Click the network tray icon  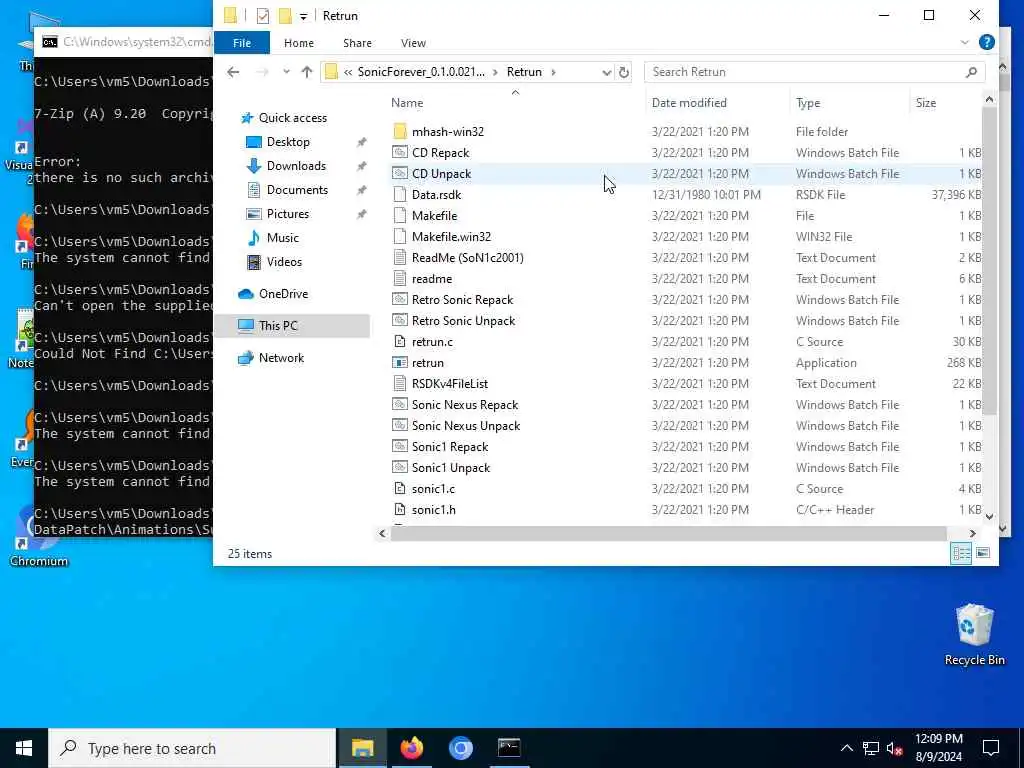point(871,748)
